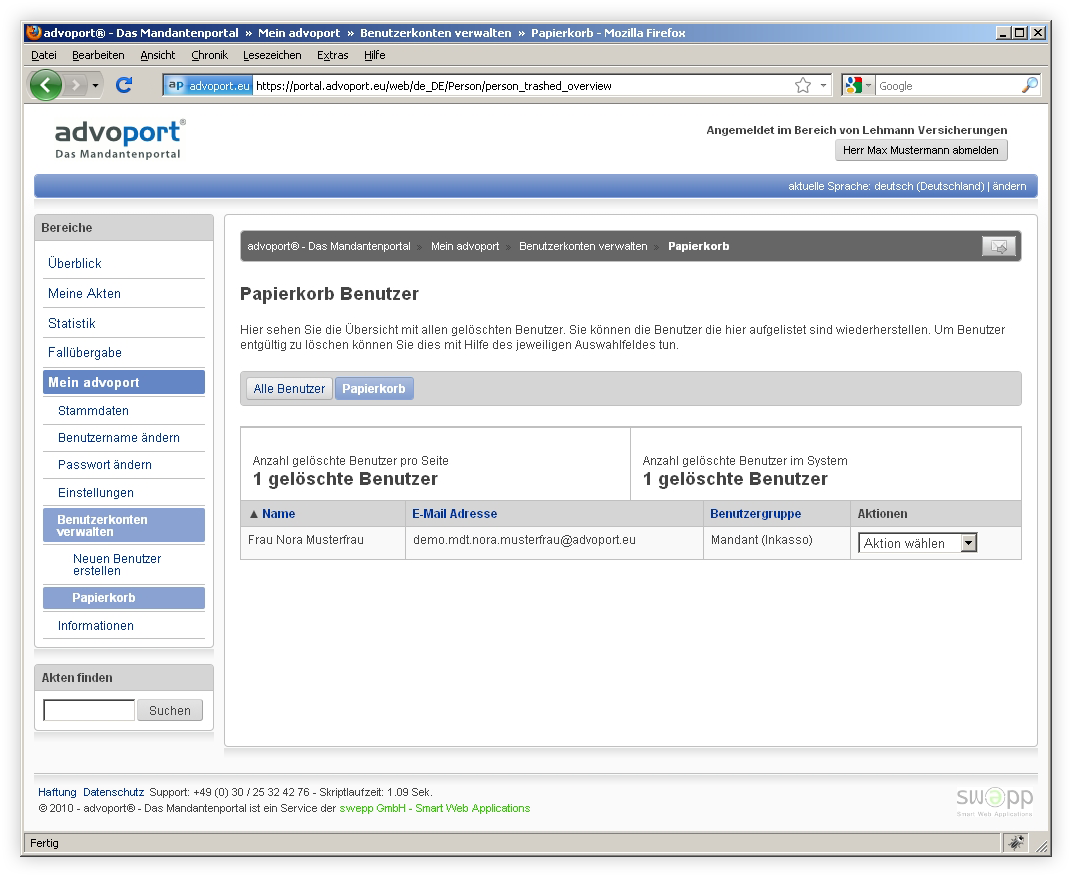Click the browser back arrow button
This screenshot has height=877, width=1072.
[x=46, y=85]
